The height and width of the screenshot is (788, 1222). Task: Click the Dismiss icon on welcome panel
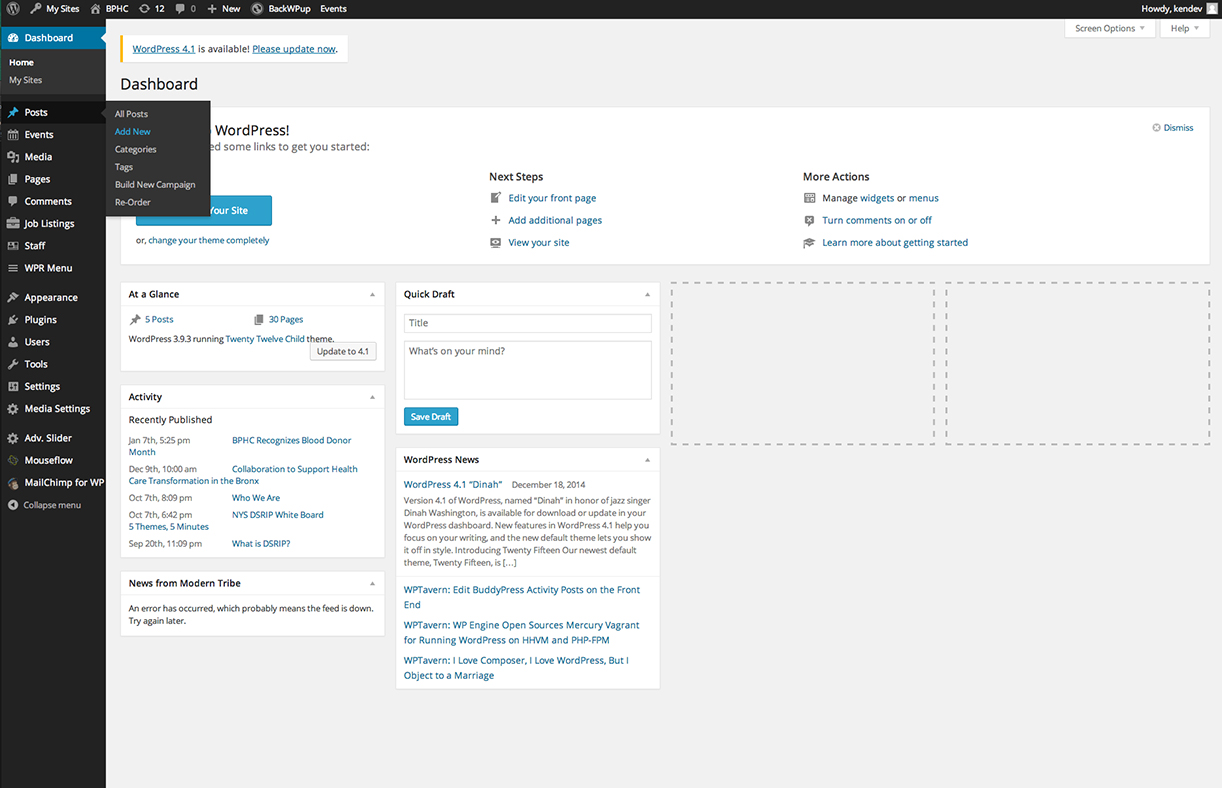1157,128
